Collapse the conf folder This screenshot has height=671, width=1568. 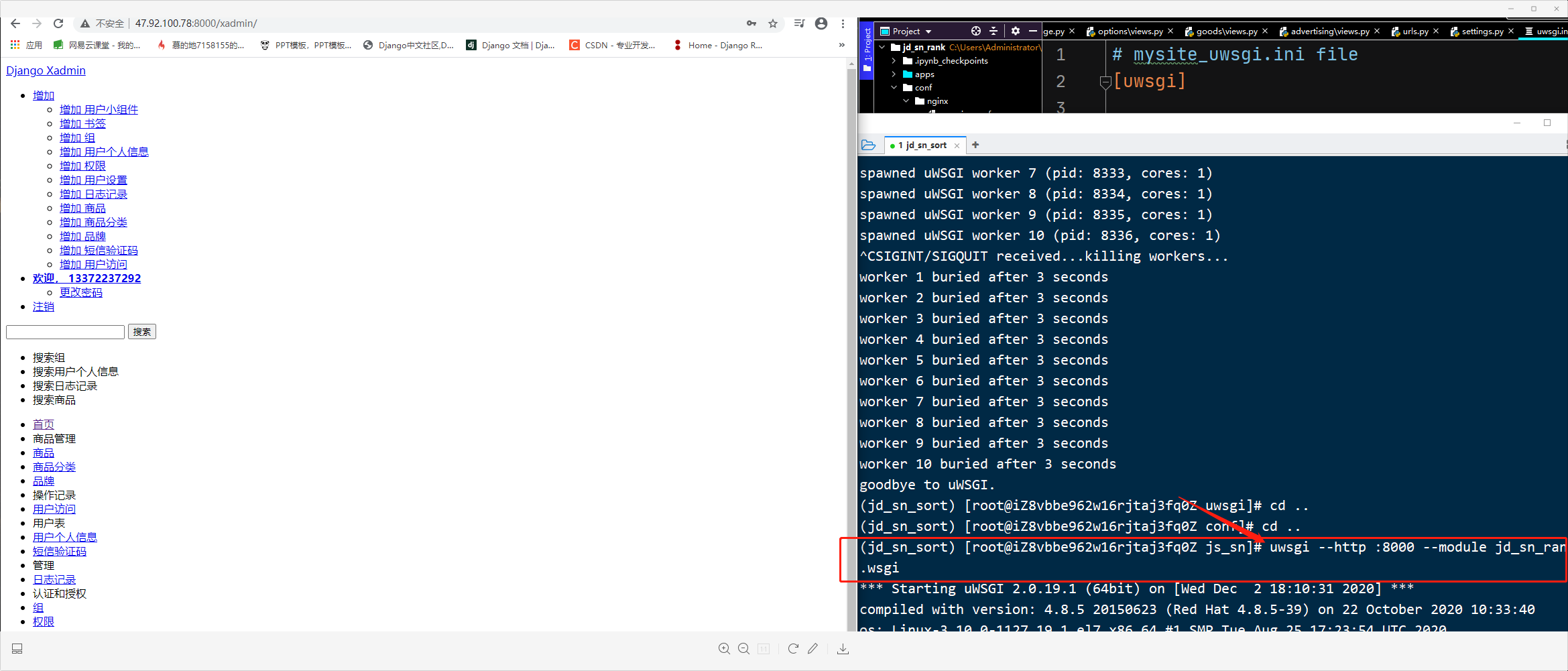click(x=894, y=88)
